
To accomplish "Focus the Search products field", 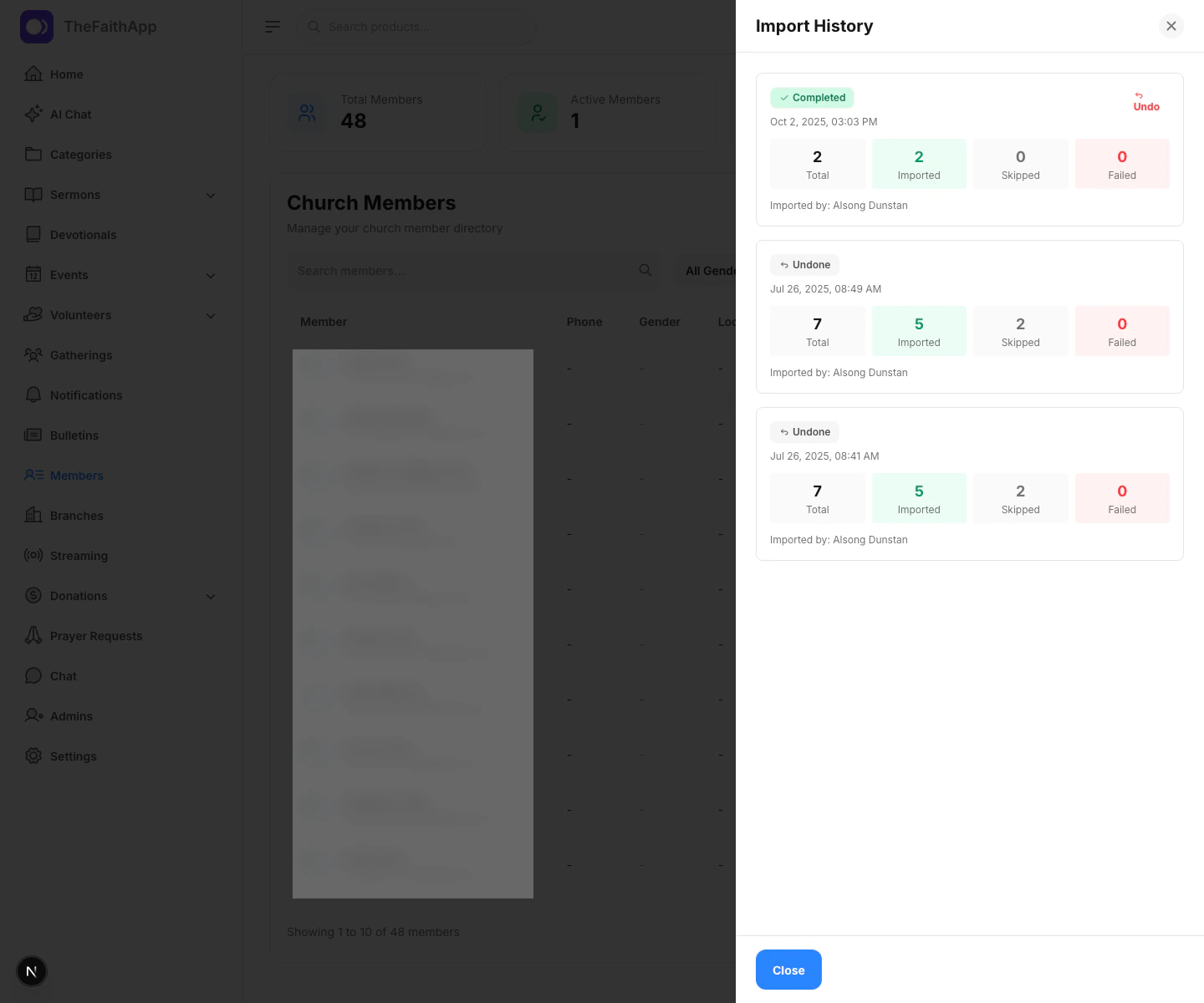I will [416, 27].
